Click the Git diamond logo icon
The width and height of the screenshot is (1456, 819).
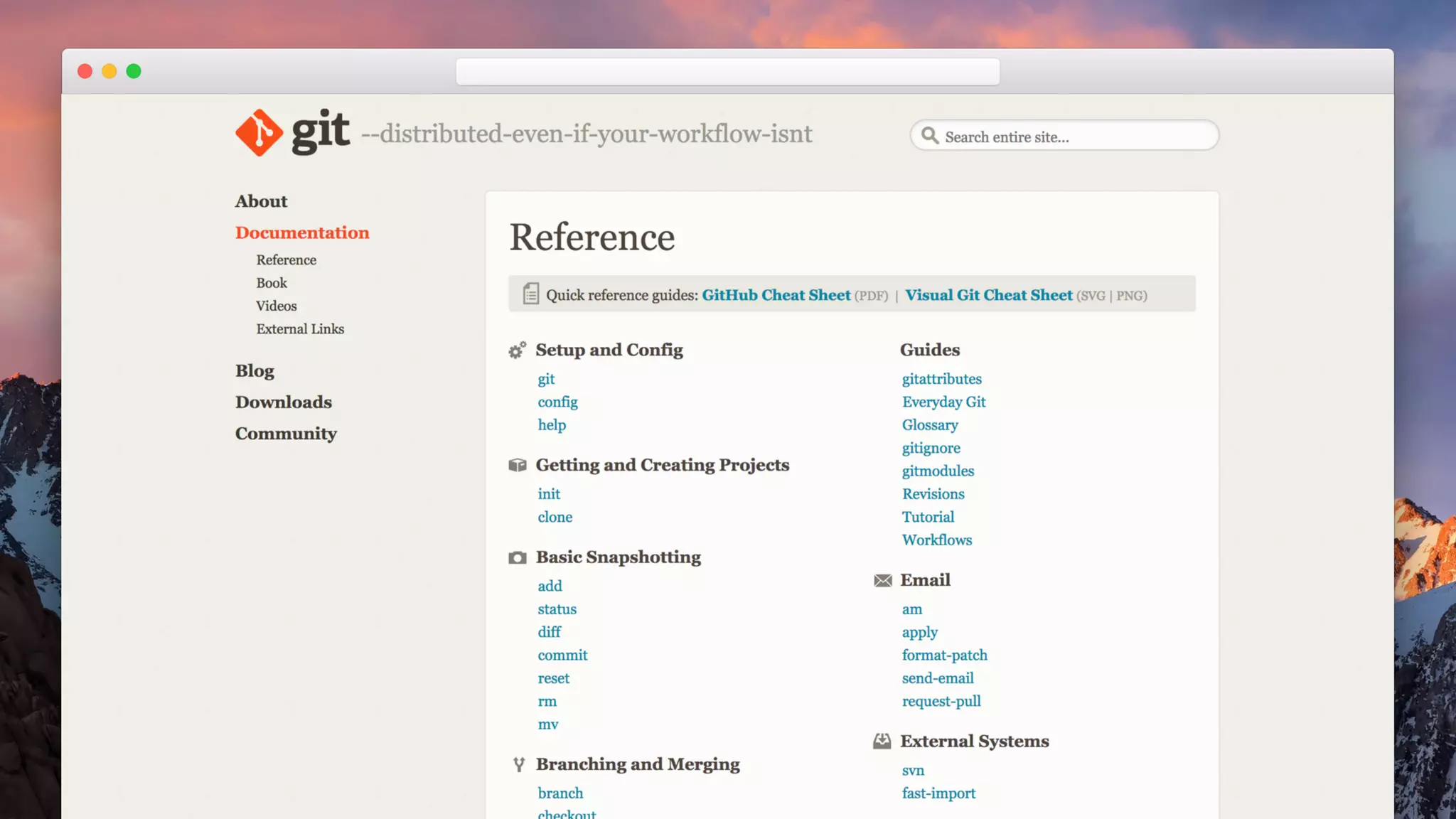pos(259,133)
